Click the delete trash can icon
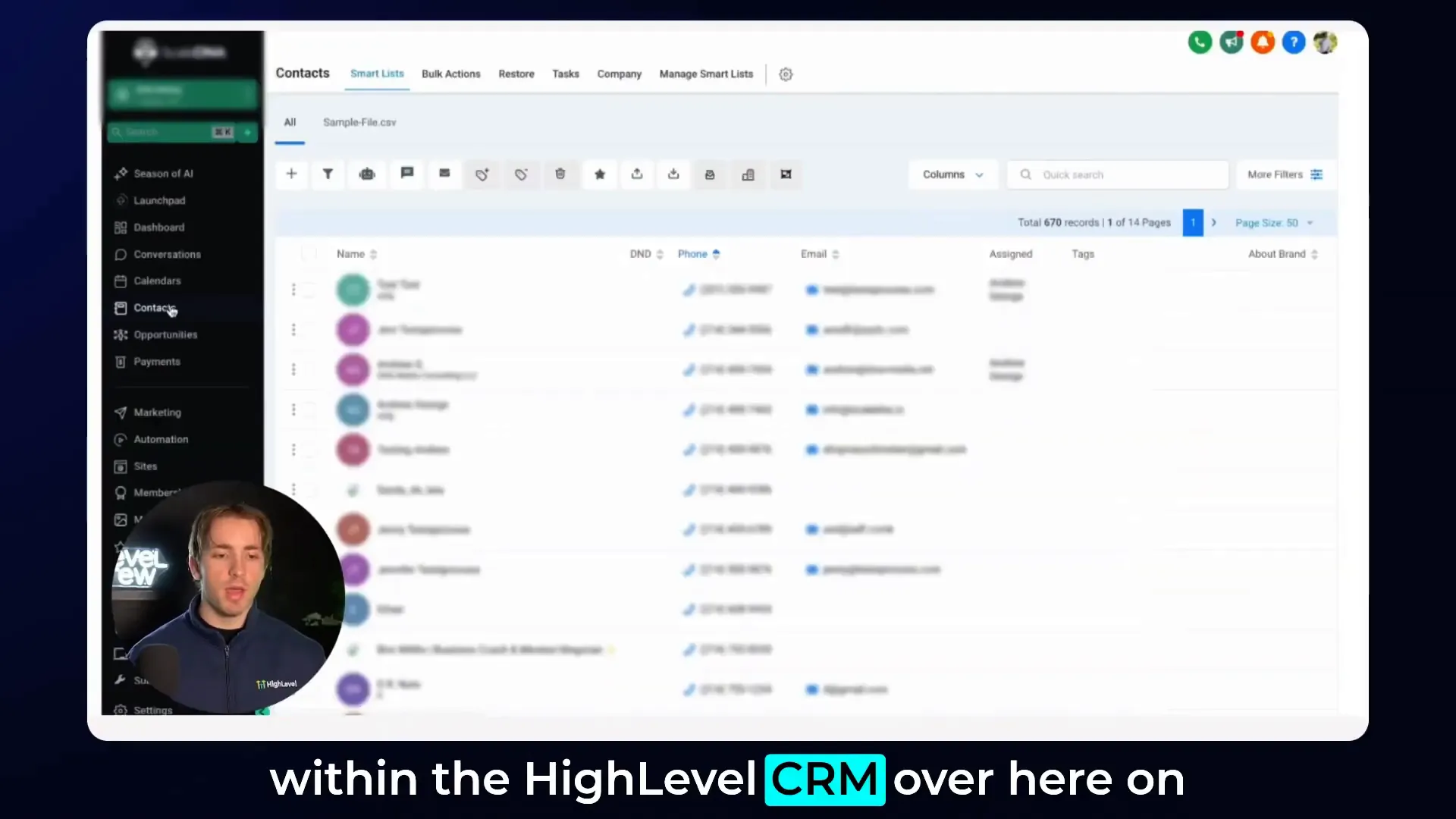 [560, 174]
